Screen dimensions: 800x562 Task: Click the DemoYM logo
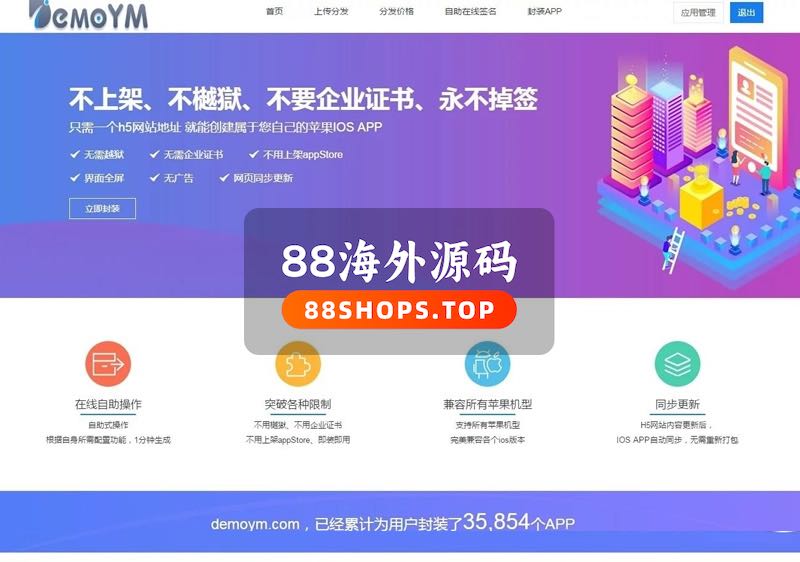tap(88, 14)
